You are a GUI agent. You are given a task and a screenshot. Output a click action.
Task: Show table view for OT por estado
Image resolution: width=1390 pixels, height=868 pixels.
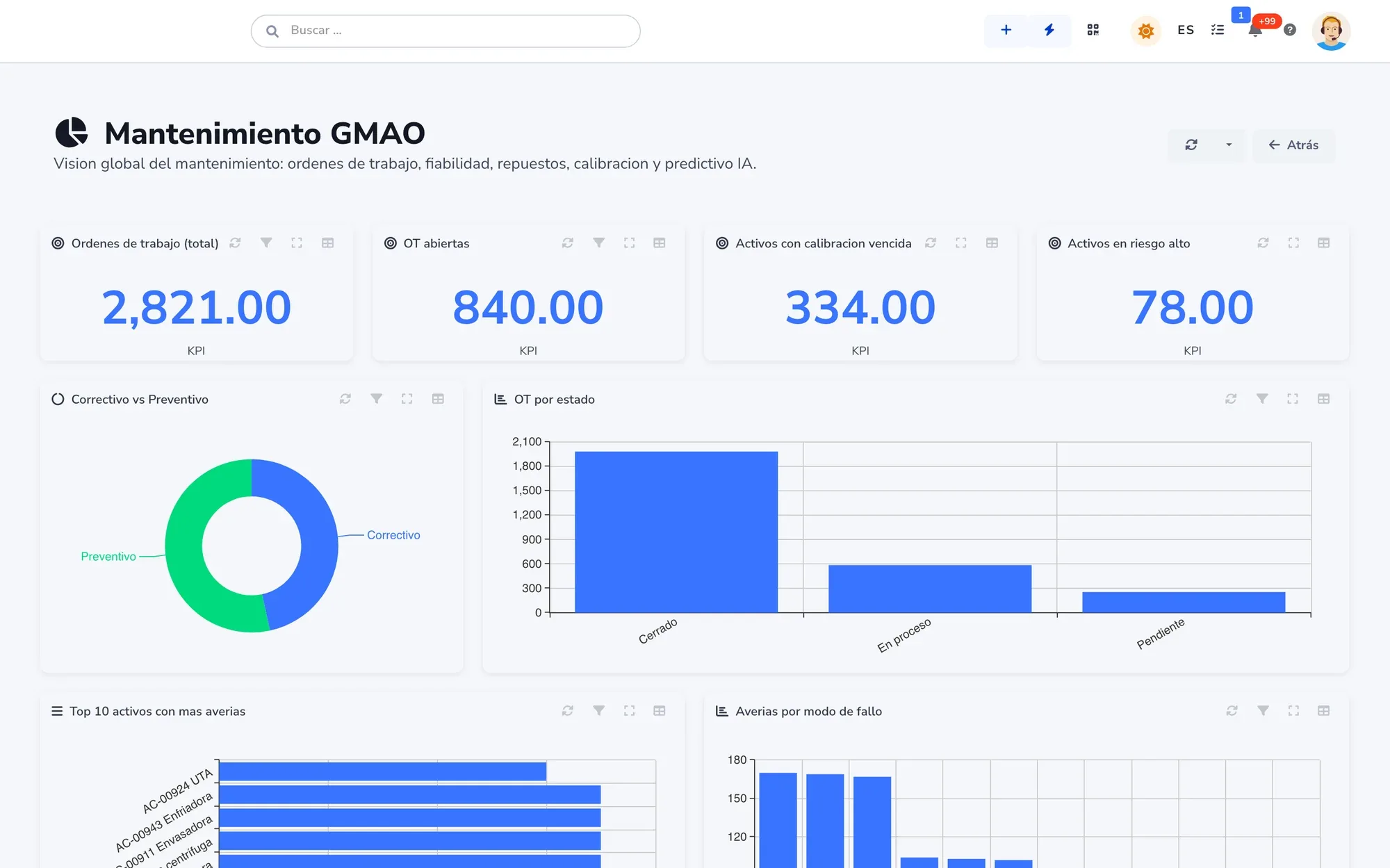[x=1324, y=398]
